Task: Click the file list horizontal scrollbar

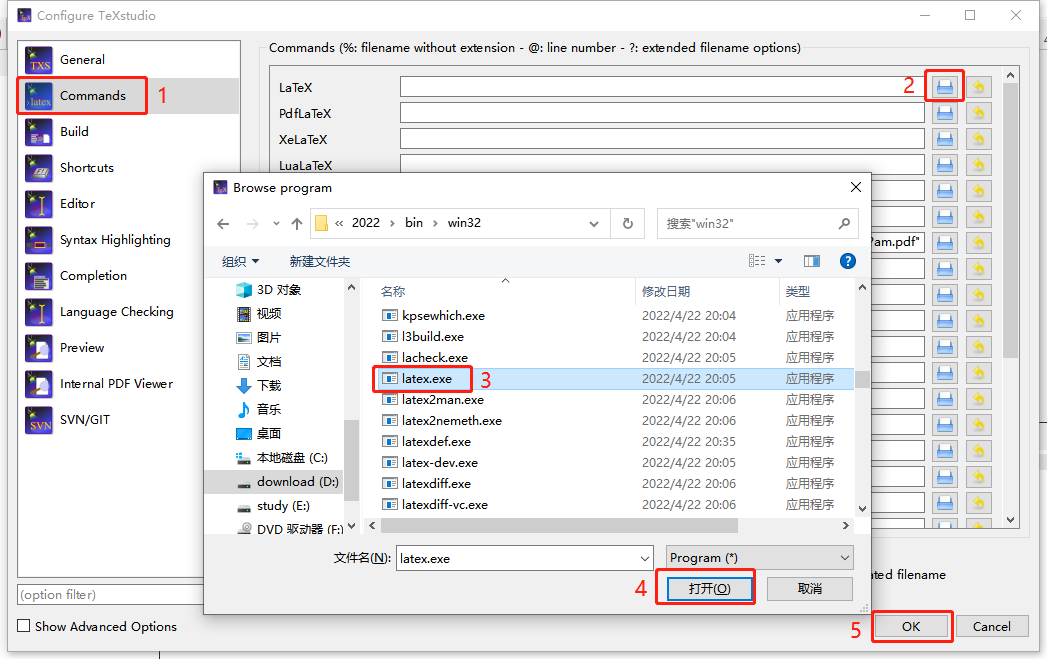Action: 559,526
